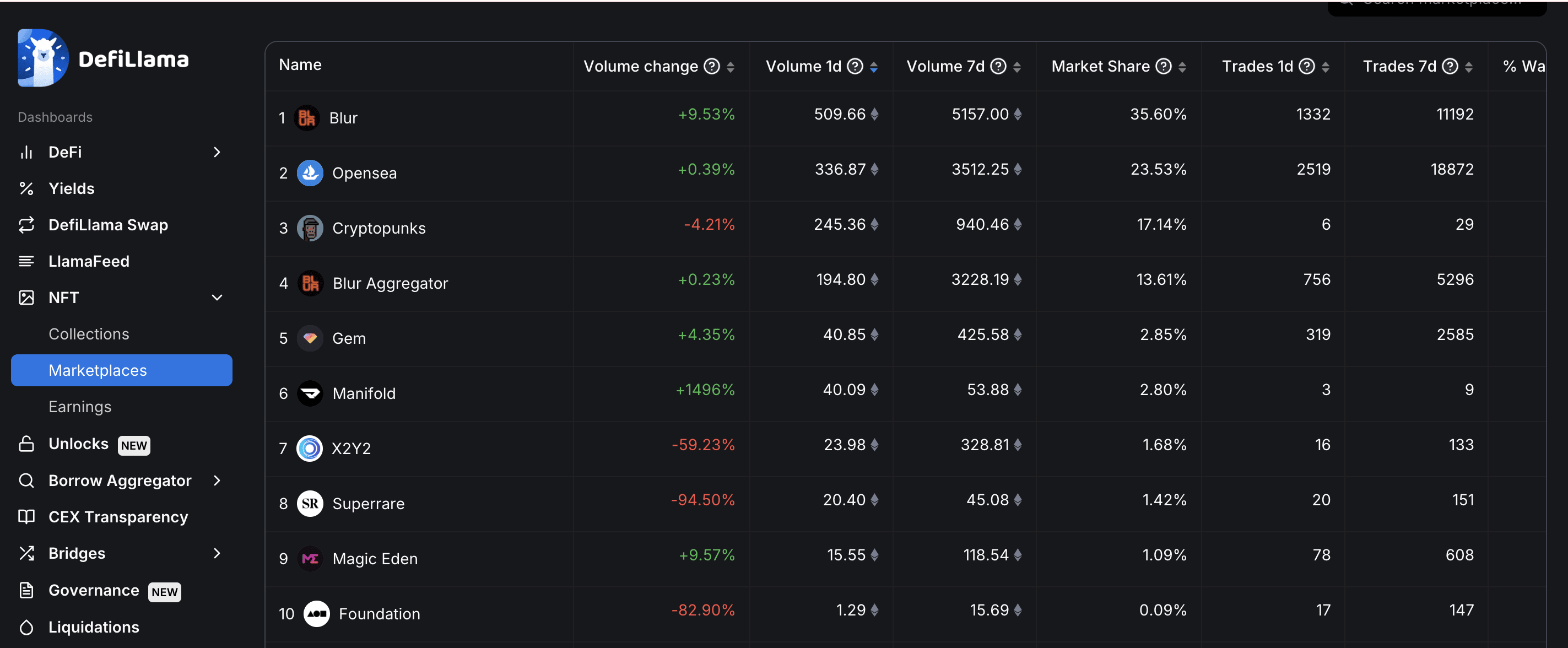Click the Gem marketplace logo
The image size is (1568, 648).
pyautogui.click(x=310, y=338)
